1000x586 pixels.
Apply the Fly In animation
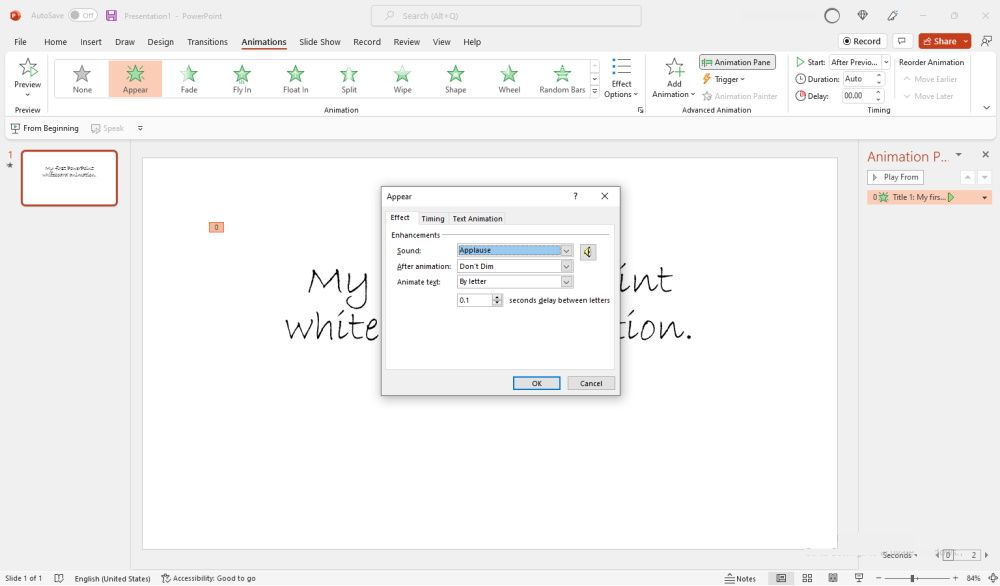click(242, 79)
